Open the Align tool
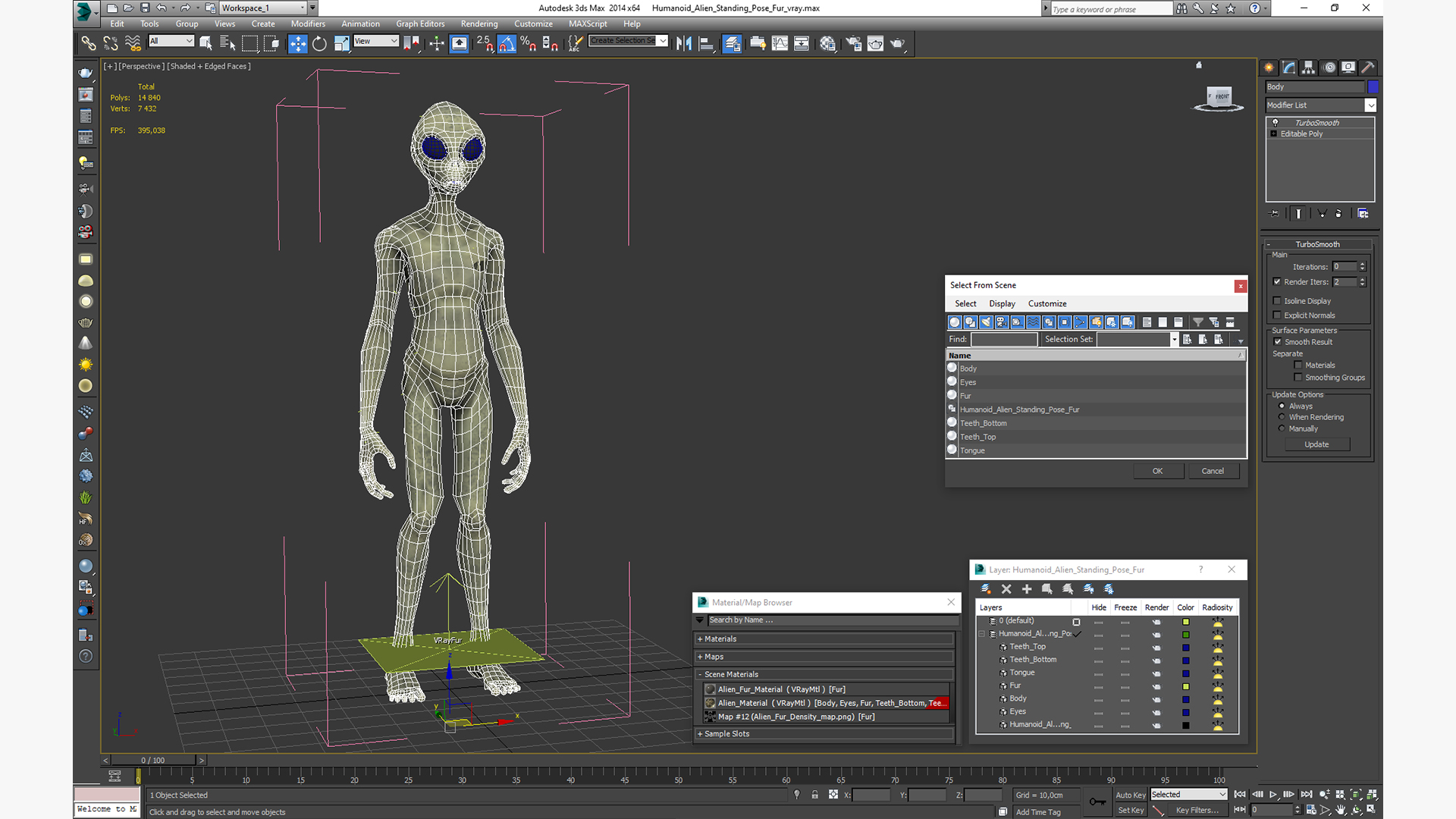 (x=705, y=43)
